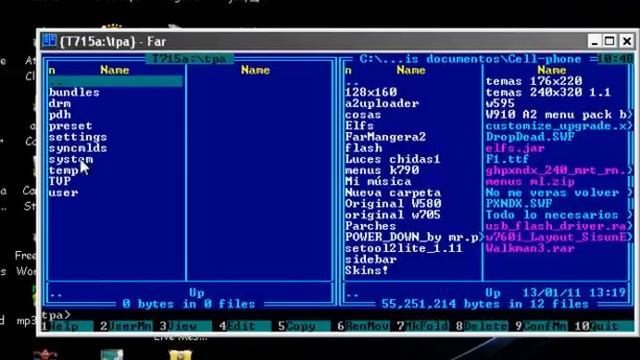Select the DropDead.SWF file
Image resolution: width=640 pixels, height=360 pixels.
pos(530,137)
